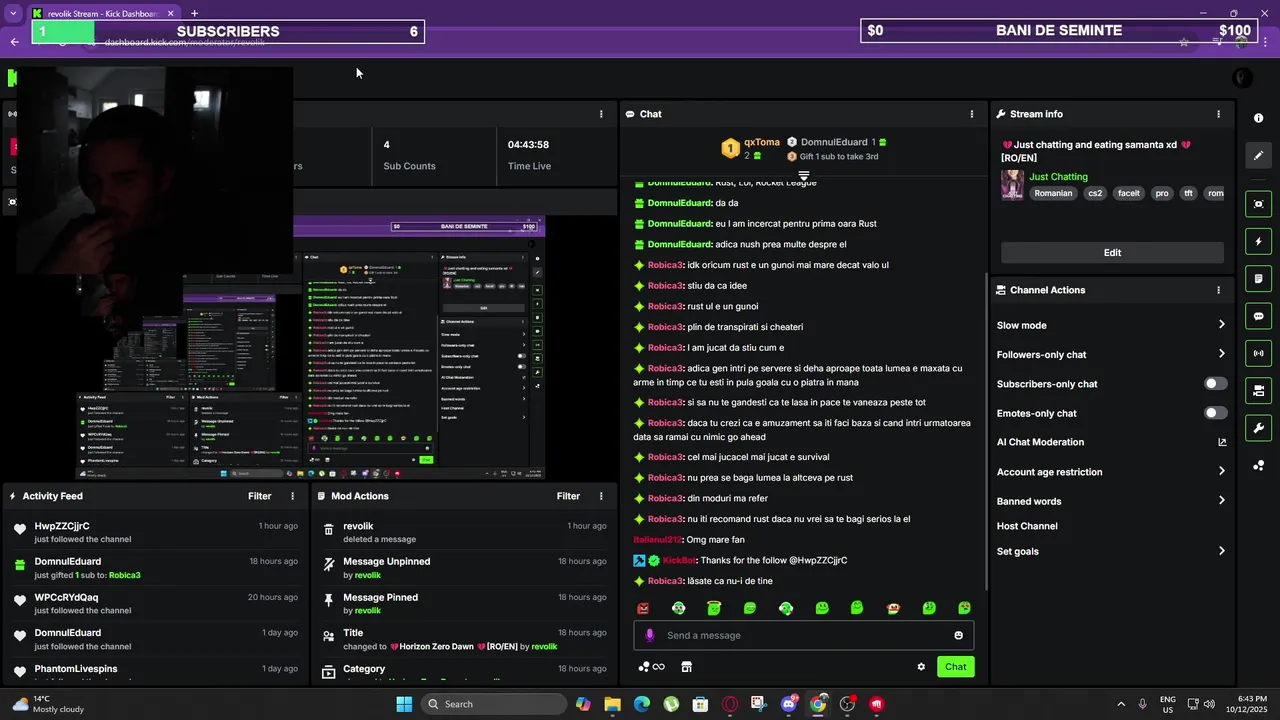The image size is (1280, 720).
Task: Open chat settings gear icon
Action: (x=921, y=667)
